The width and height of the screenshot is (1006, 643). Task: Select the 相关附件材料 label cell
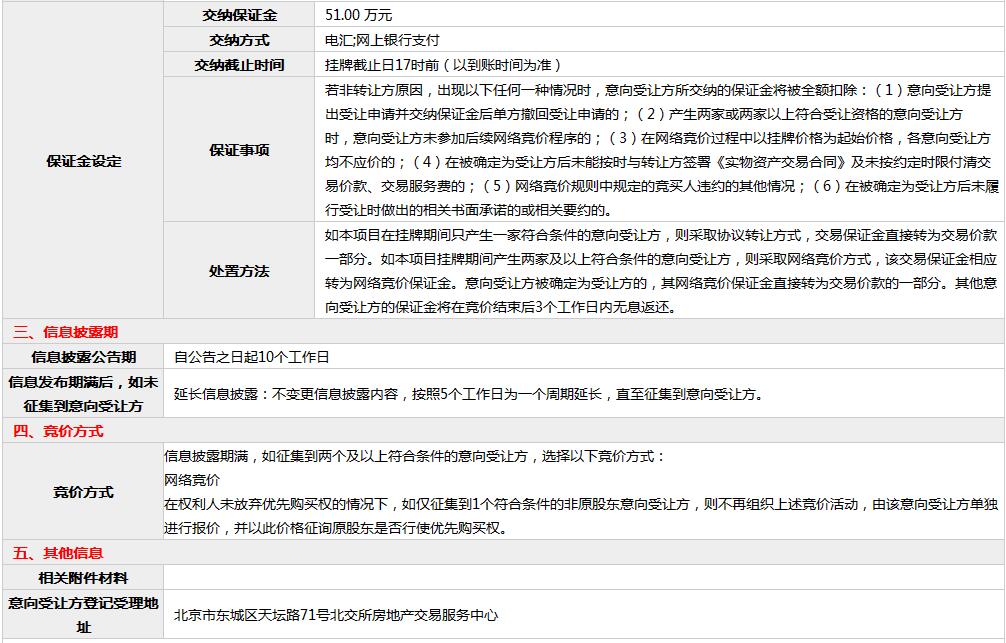click(83, 578)
